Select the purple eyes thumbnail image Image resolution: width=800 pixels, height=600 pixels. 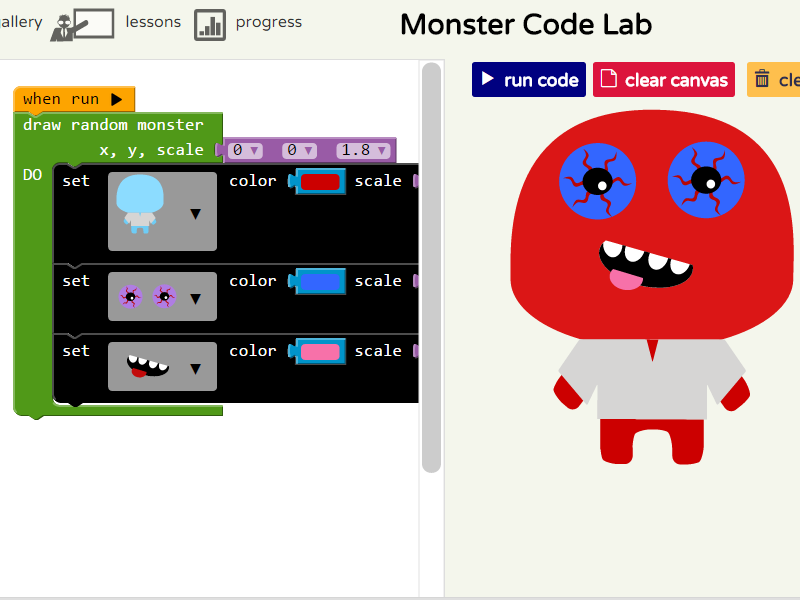[x=147, y=296]
